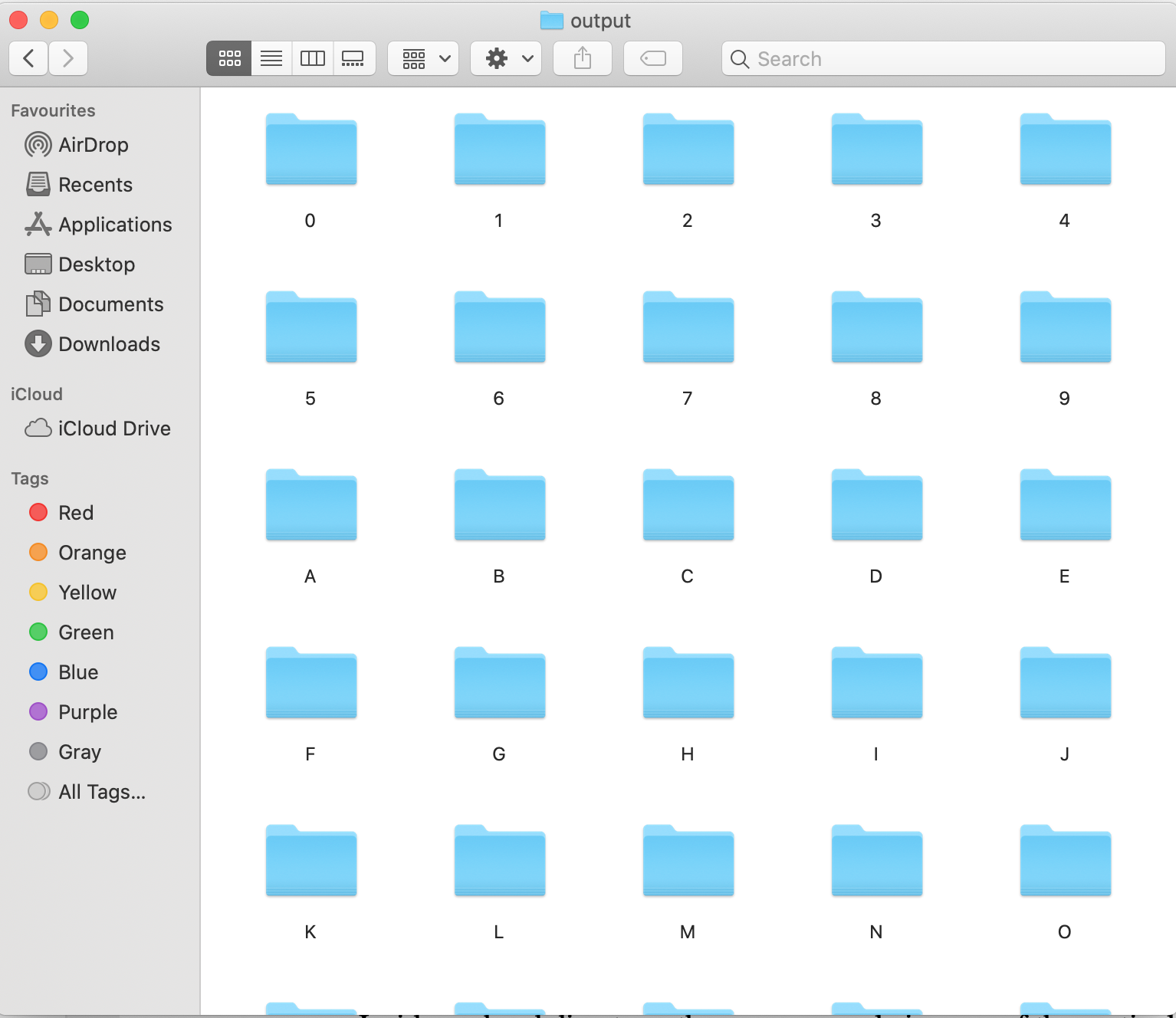Select the folder named C
The width and height of the screenshot is (1176, 1018).
[x=688, y=505]
